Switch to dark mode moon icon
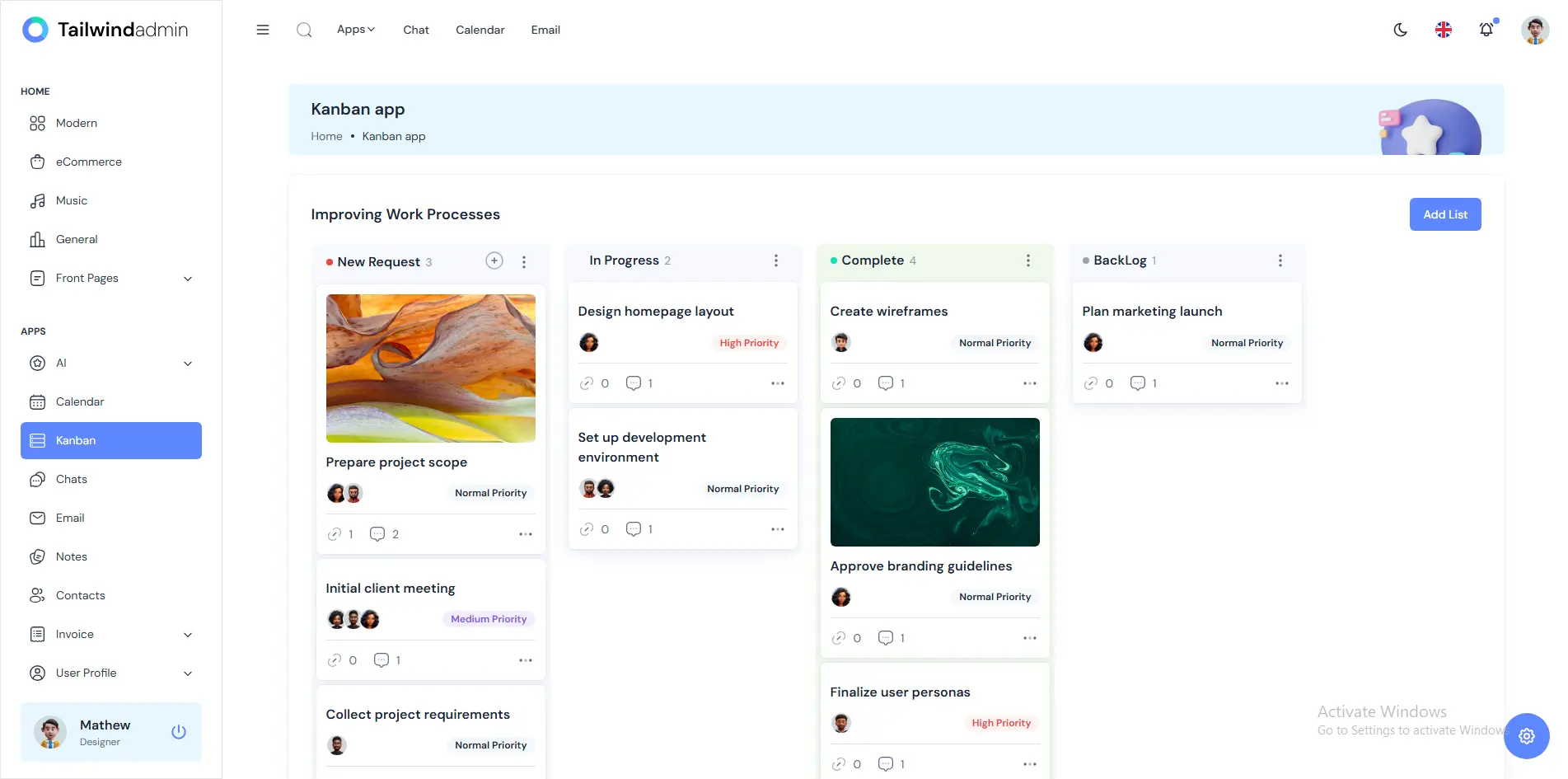The width and height of the screenshot is (1568, 779). (x=1400, y=30)
